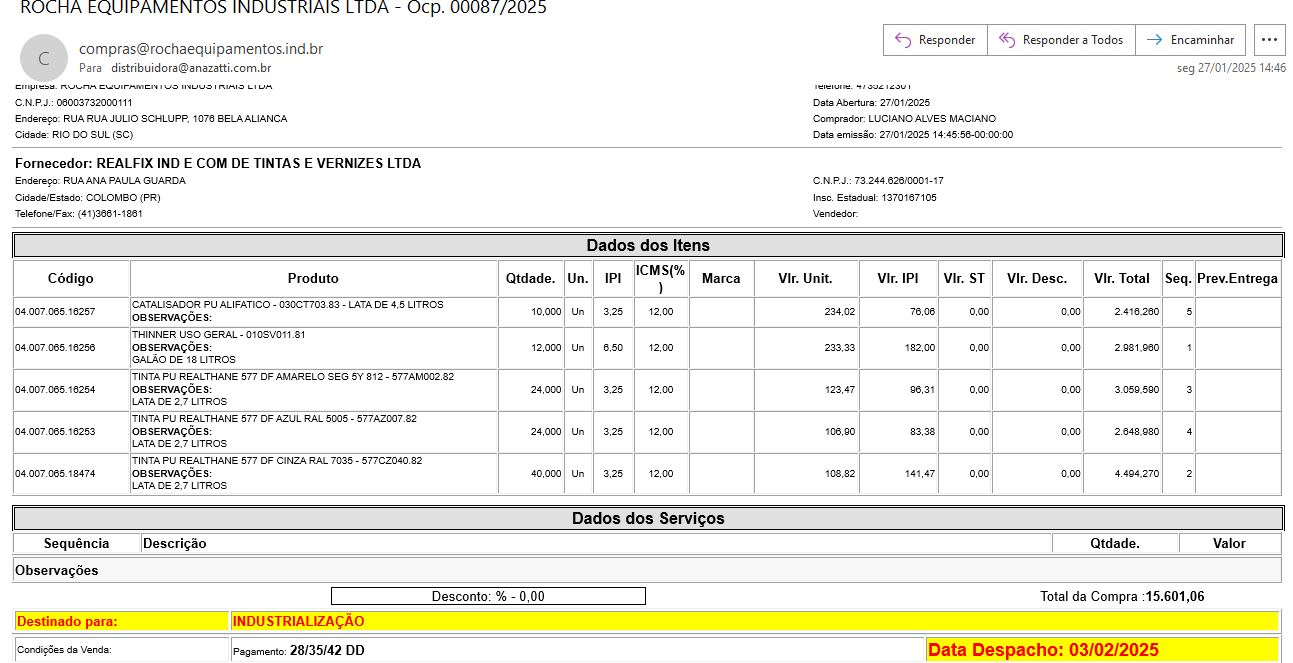Viewport: 1293px width, 663px height.
Task: Click the Dados dos Serviços section header
Action: (x=647, y=518)
